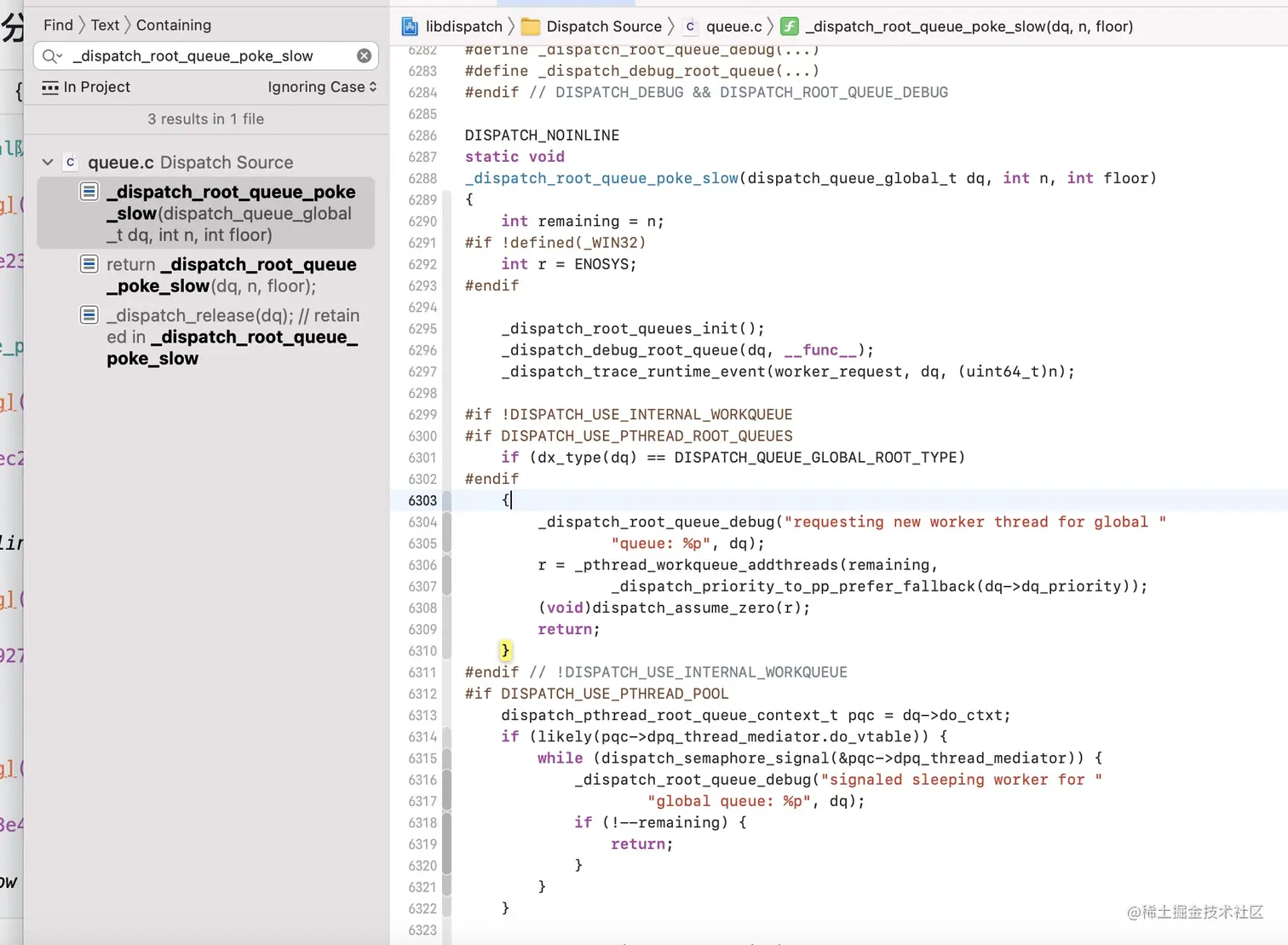The width and height of the screenshot is (1288, 945).
Task: Click '_dispatch_priority_to_pp_prefer_fallback' call
Action: click(792, 586)
